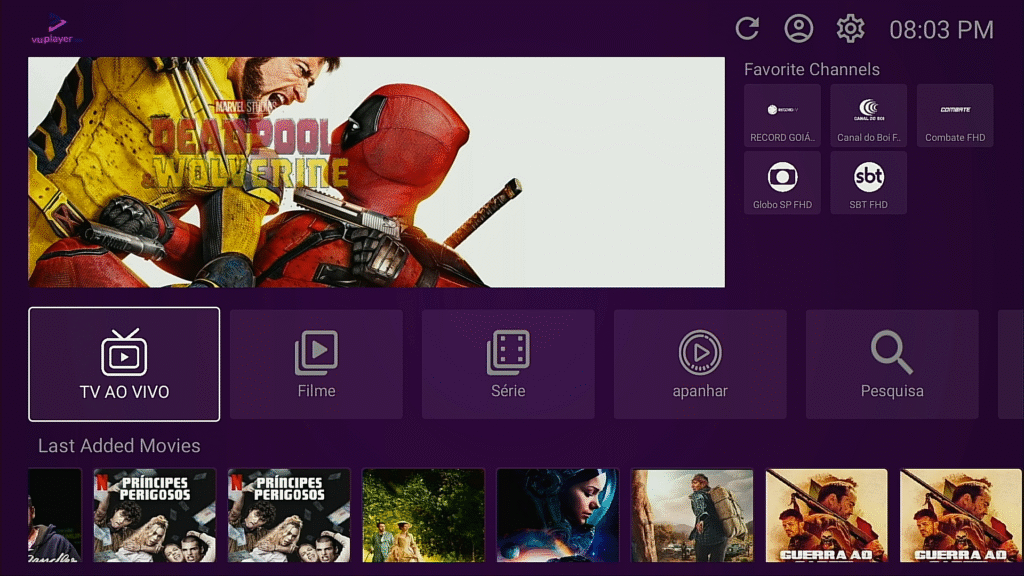The height and width of the screenshot is (576, 1024).
Task: Launch Pesquisa search
Action: (892, 364)
